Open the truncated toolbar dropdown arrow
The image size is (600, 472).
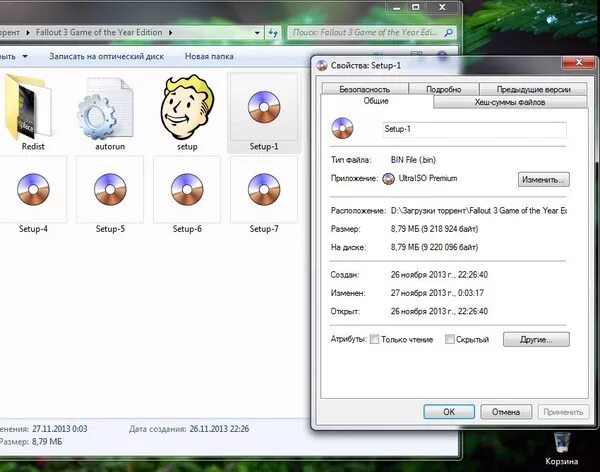point(25,57)
